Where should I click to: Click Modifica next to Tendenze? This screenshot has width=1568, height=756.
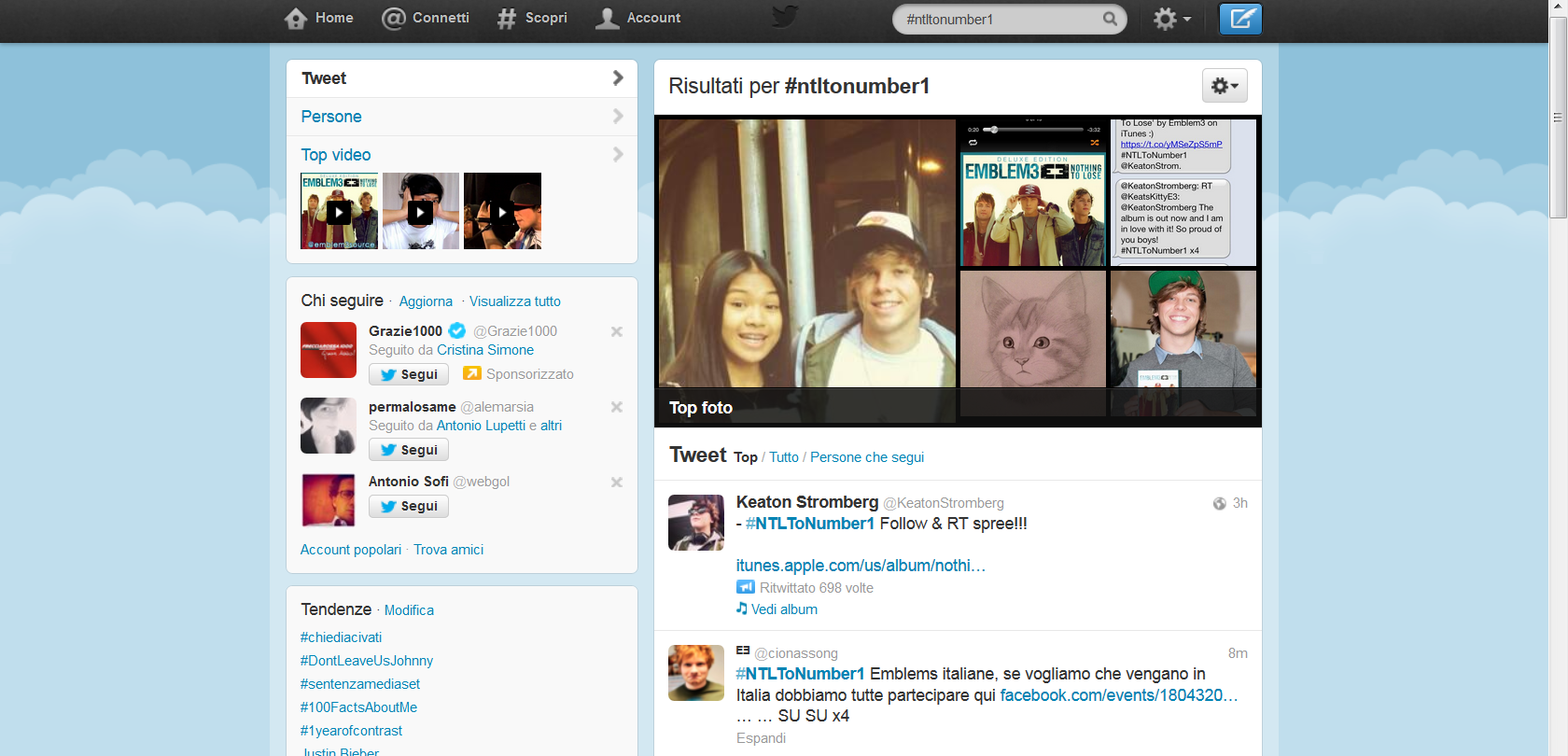tap(409, 610)
